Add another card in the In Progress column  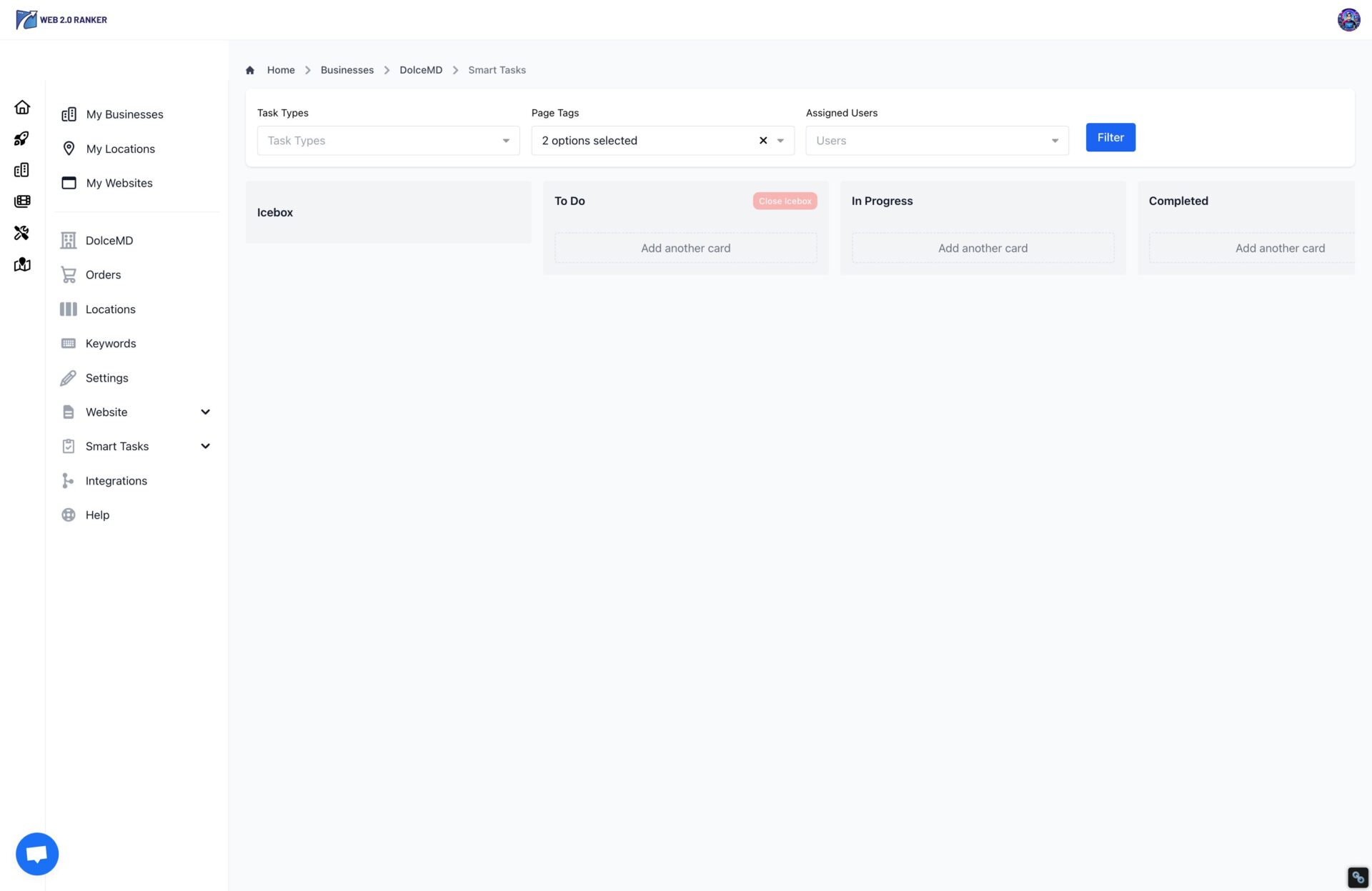point(983,247)
